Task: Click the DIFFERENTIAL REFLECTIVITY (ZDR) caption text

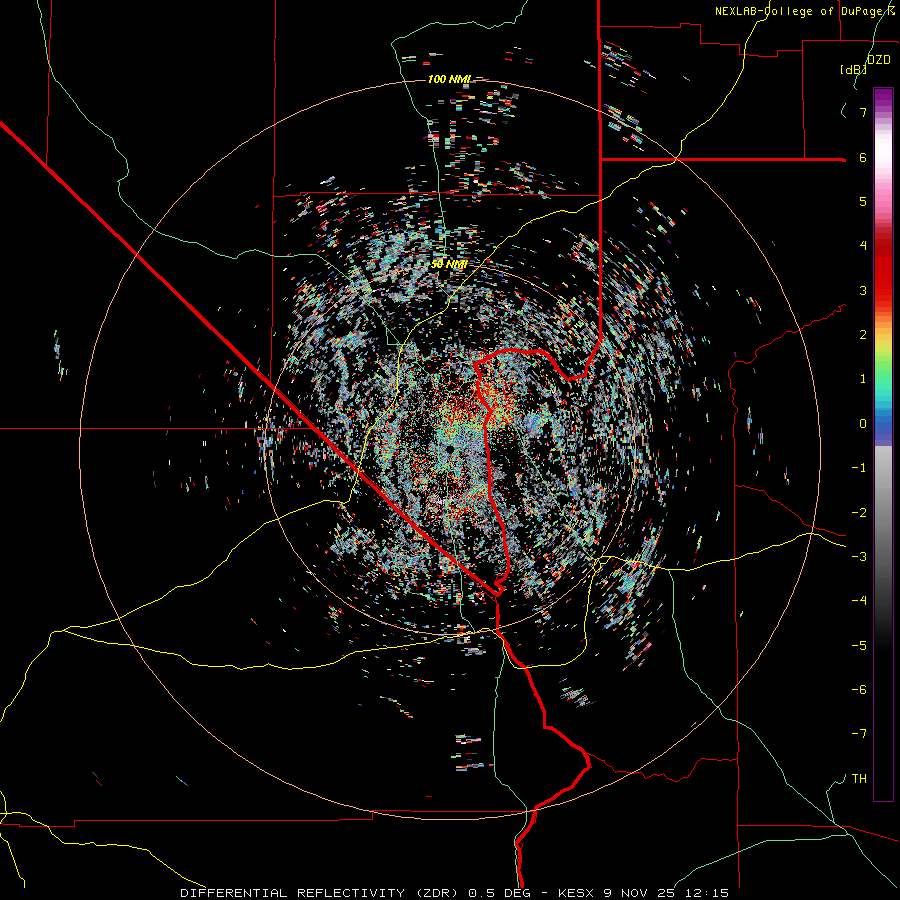Action: pos(321,893)
